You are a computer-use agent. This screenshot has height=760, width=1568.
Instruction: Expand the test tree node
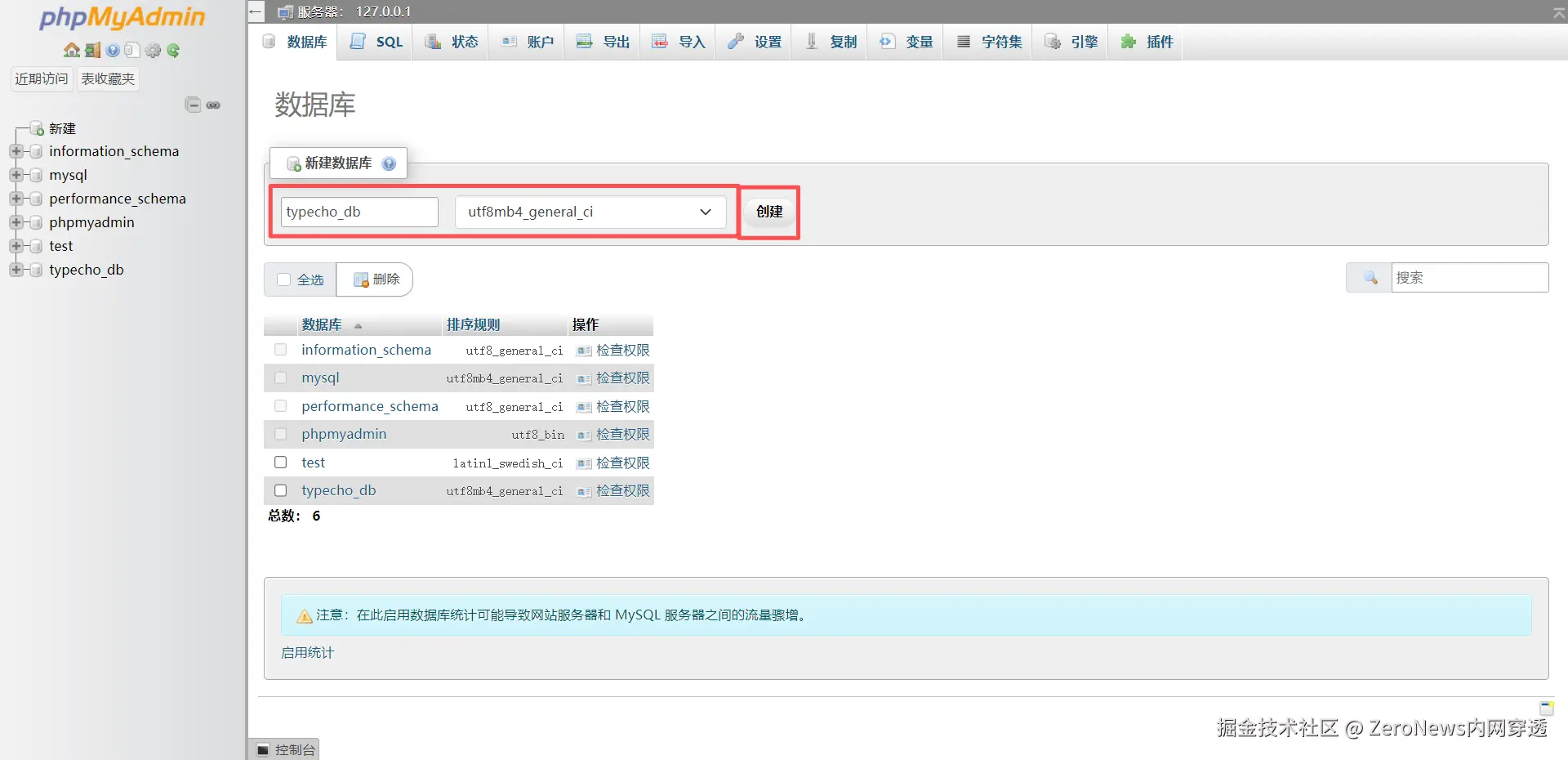coord(16,247)
